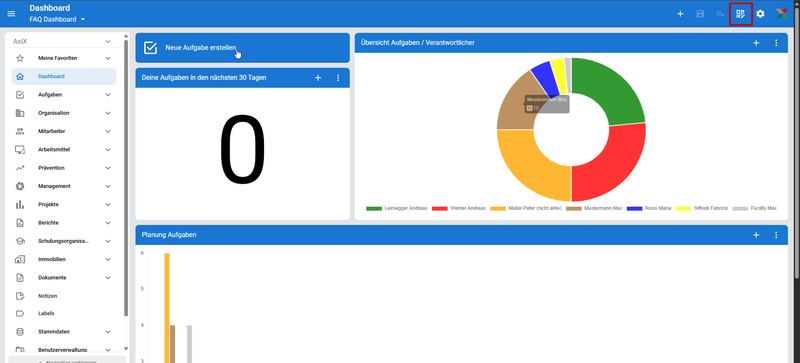Add item in Planung Aufgaben widget

coord(756,235)
